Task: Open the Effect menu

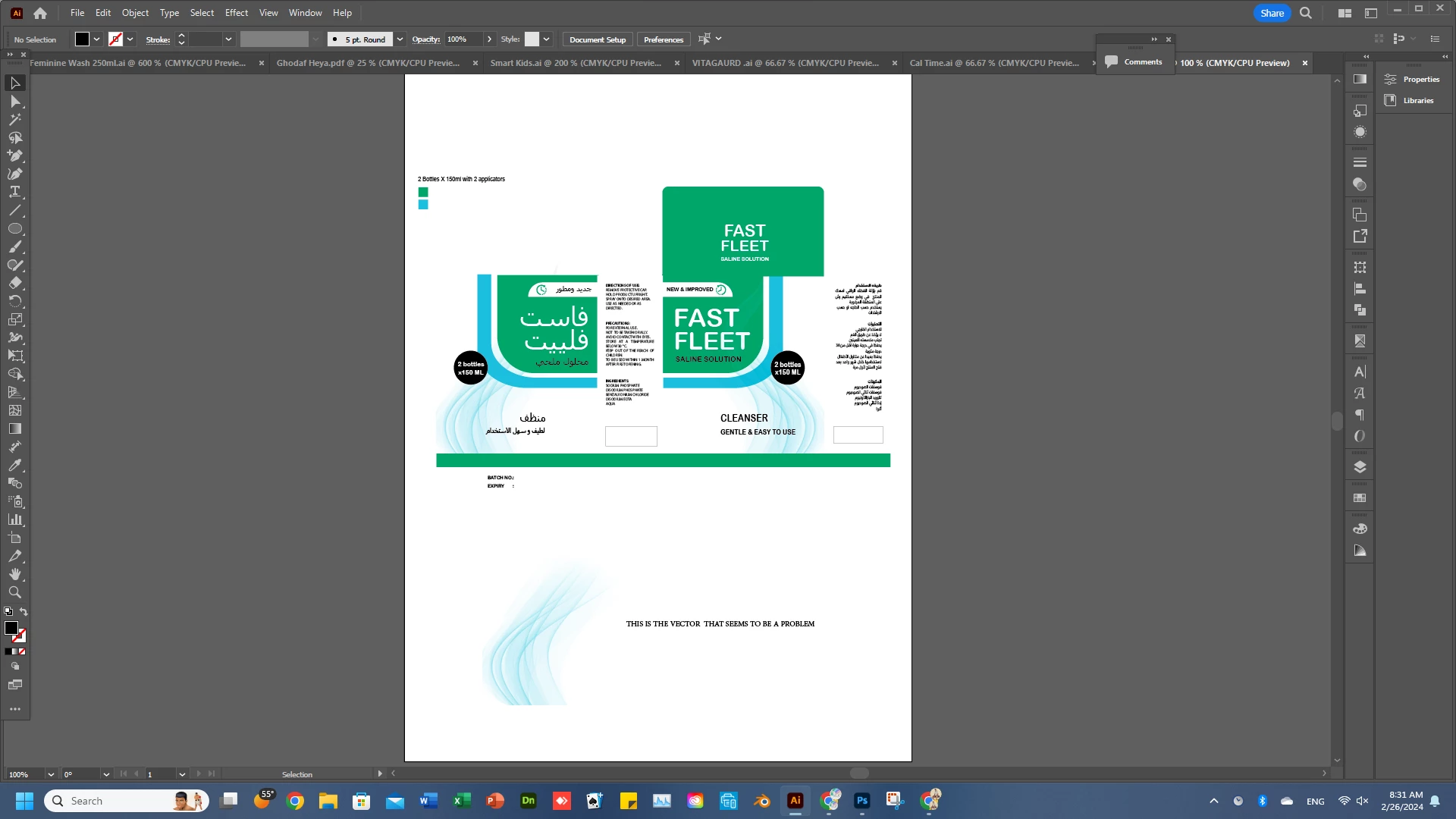Action: tap(236, 13)
